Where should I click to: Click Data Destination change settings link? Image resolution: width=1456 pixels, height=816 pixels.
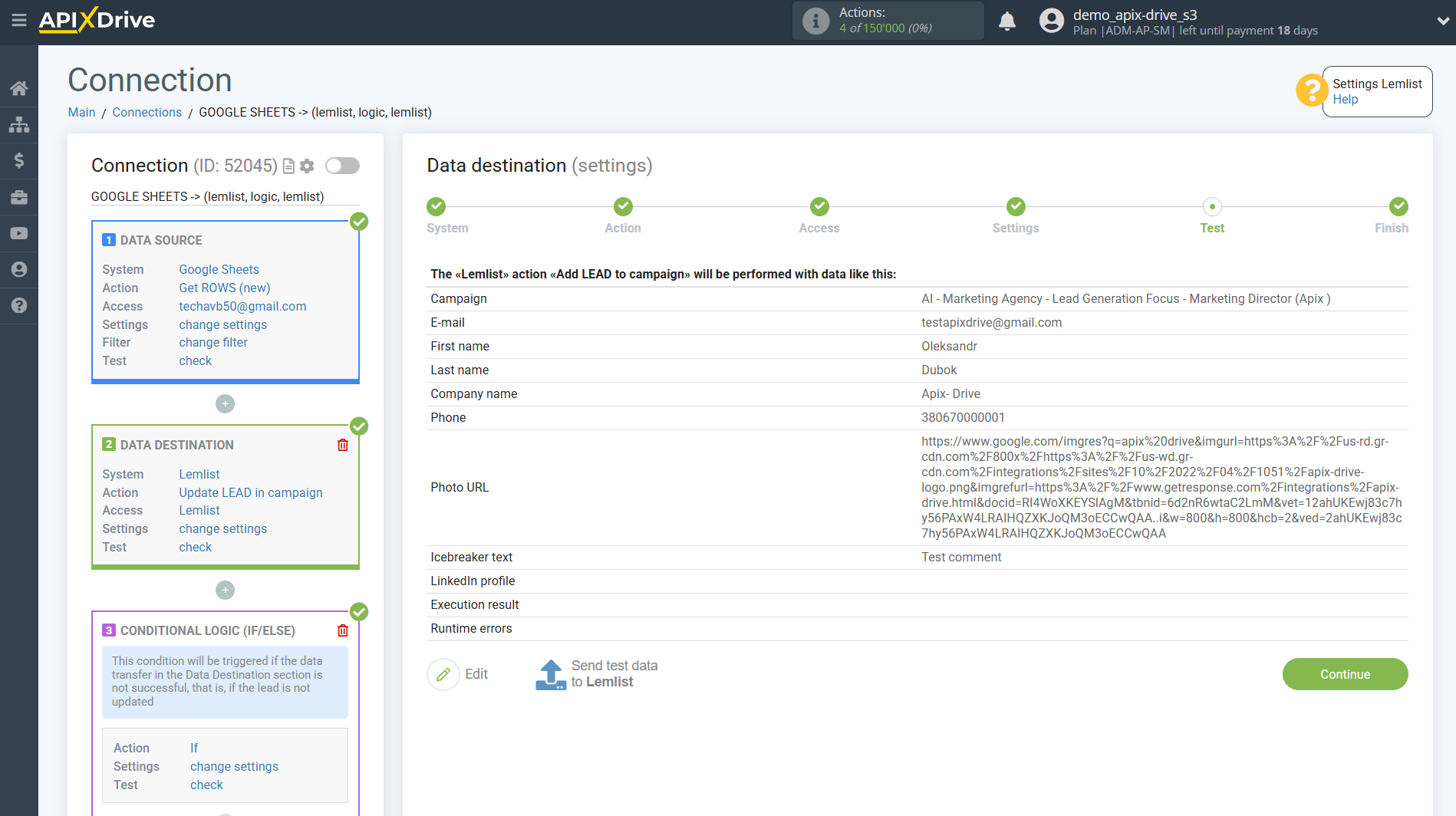(x=222, y=528)
